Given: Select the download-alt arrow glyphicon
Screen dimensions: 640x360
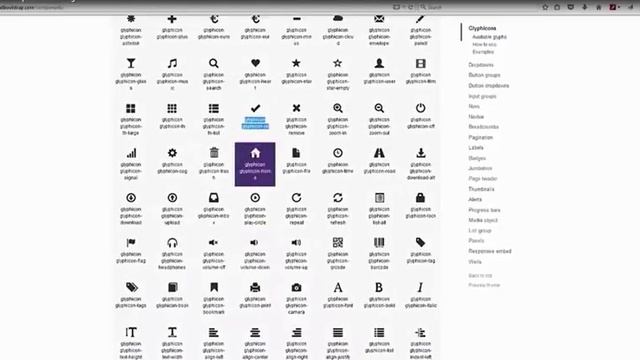Looking at the screenshot, I should pos(420,153).
